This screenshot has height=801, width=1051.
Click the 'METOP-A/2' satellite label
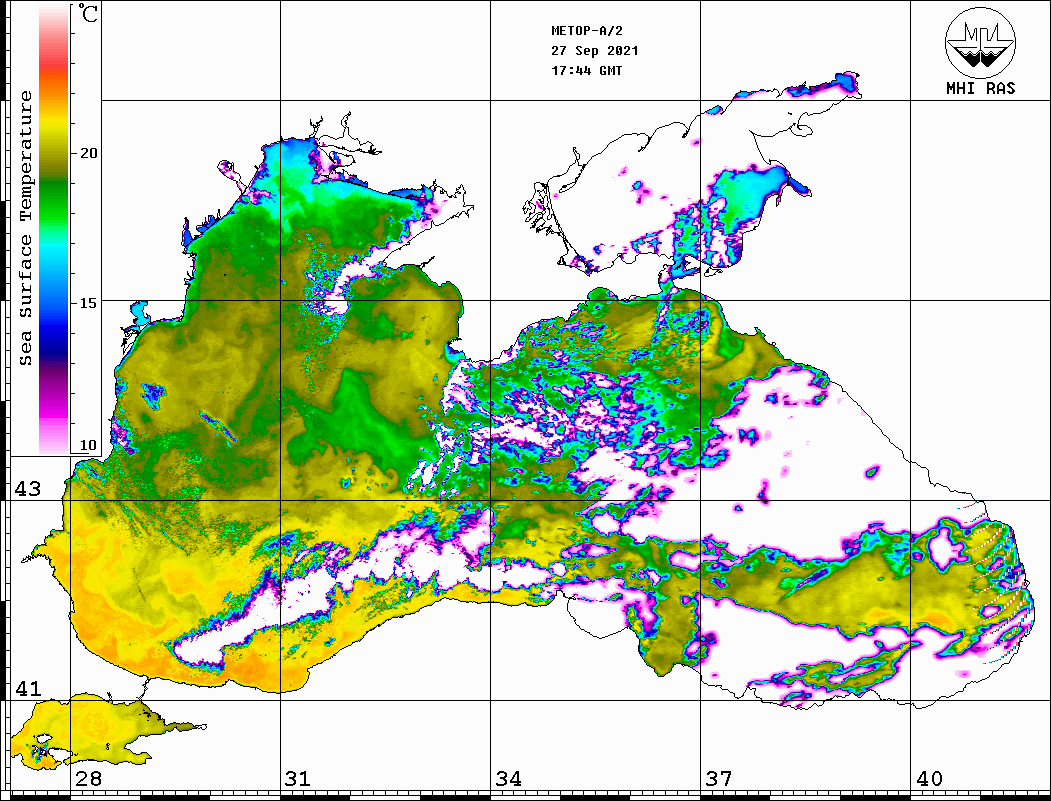tap(587, 31)
